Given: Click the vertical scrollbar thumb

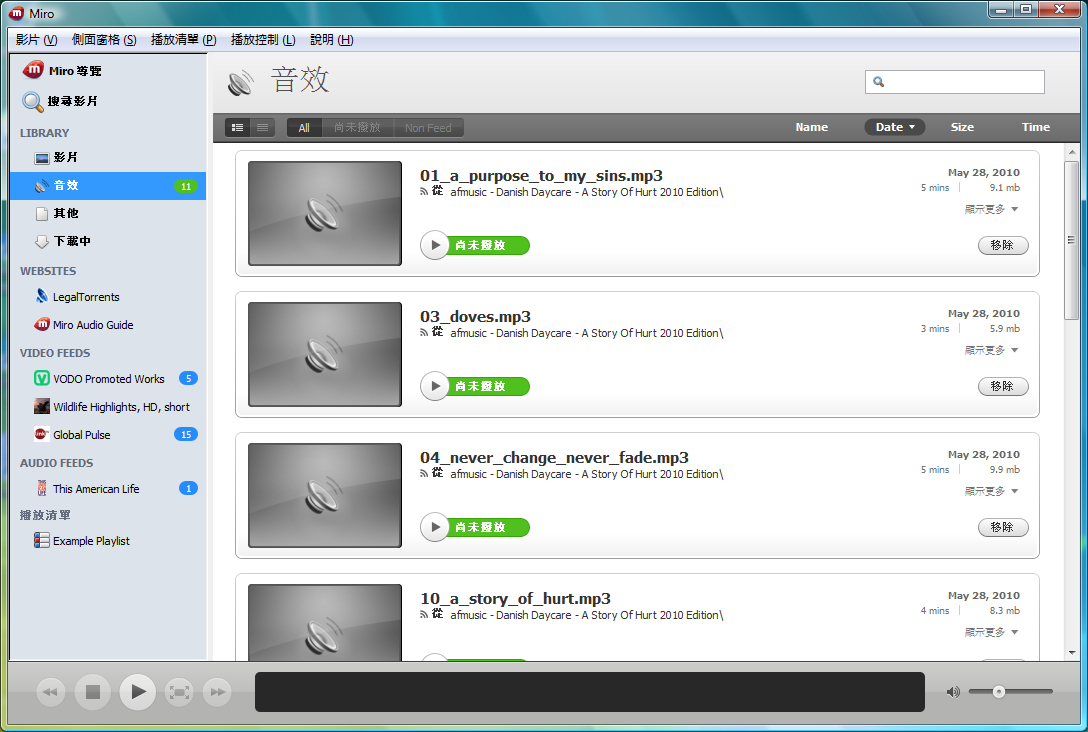Looking at the screenshot, I should tap(1071, 240).
